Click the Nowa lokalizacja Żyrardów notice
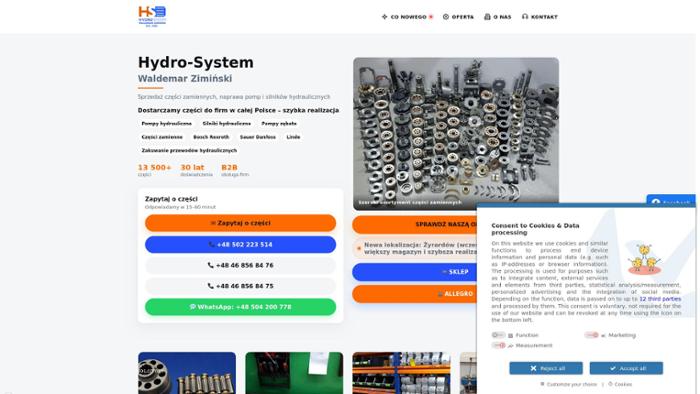 click(x=414, y=249)
